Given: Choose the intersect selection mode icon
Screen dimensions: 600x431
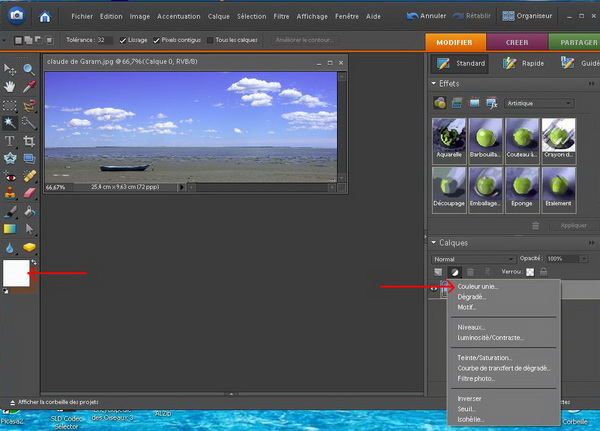Looking at the screenshot, I should (x=49, y=40).
